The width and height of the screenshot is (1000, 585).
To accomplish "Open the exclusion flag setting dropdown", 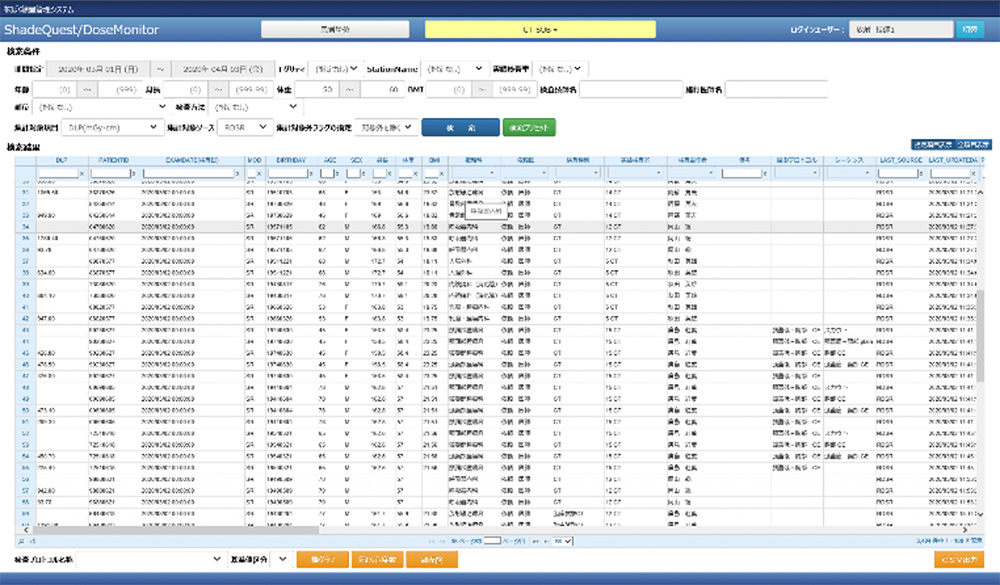I will tap(386, 127).
